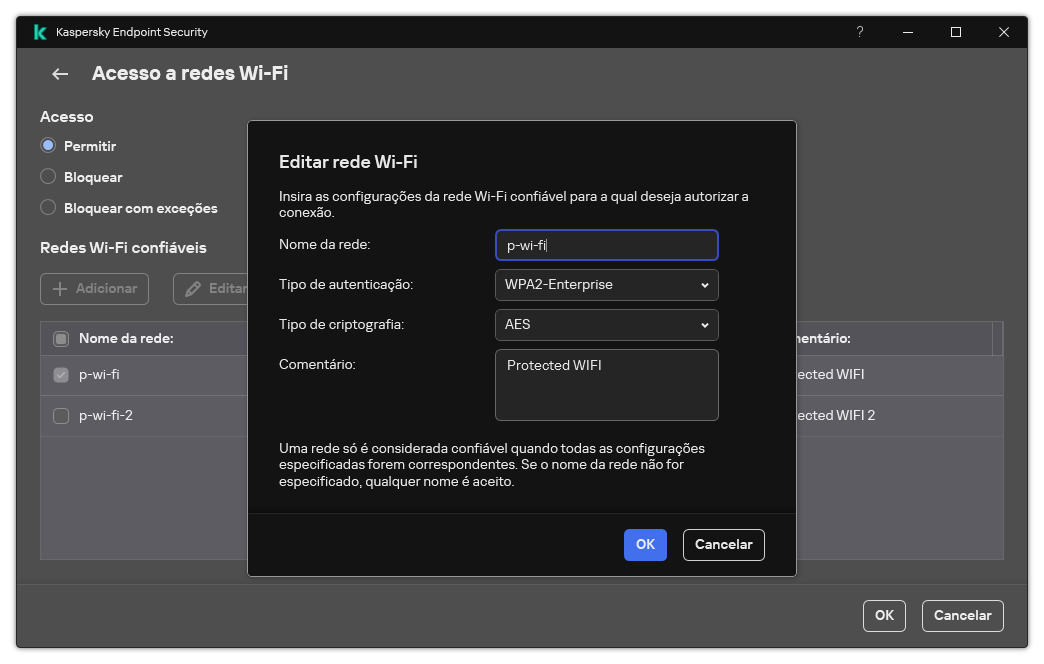This screenshot has width=1044, height=664.
Task: Choose Bloquear com exceções
Action: [x=47, y=208]
